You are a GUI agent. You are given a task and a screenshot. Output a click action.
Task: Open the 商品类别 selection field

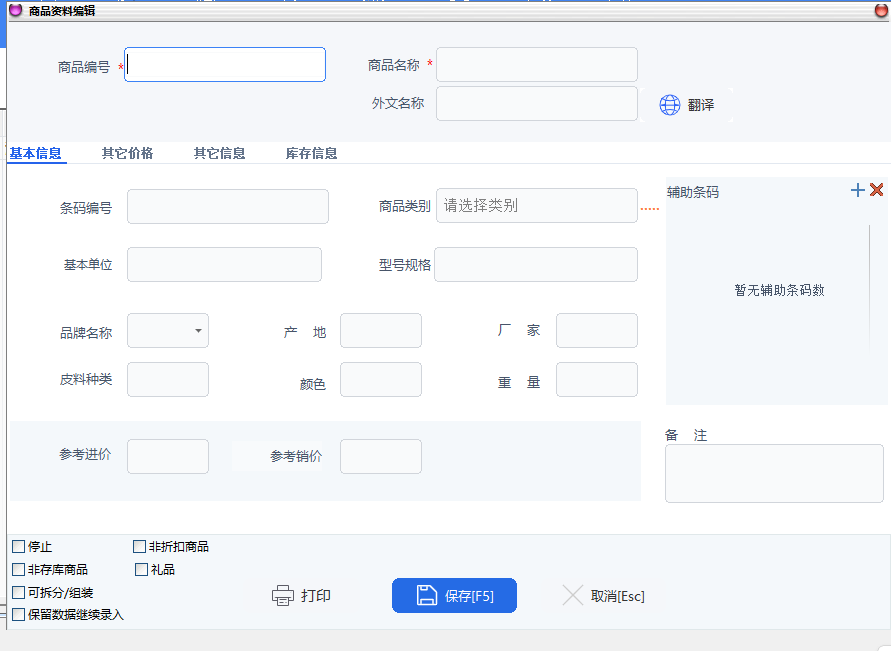536,206
